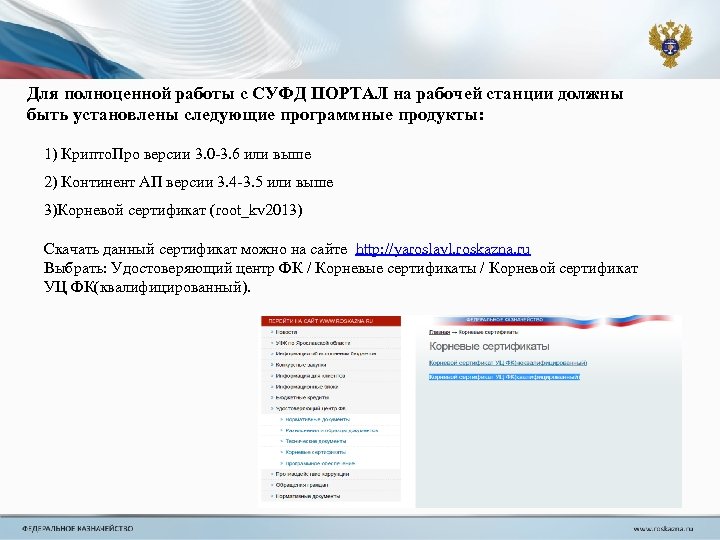
Task: Open highlighted 'Корневой сертификат УЦ ФК(квалифицированный)' link
Action: click(x=504, y=377)
